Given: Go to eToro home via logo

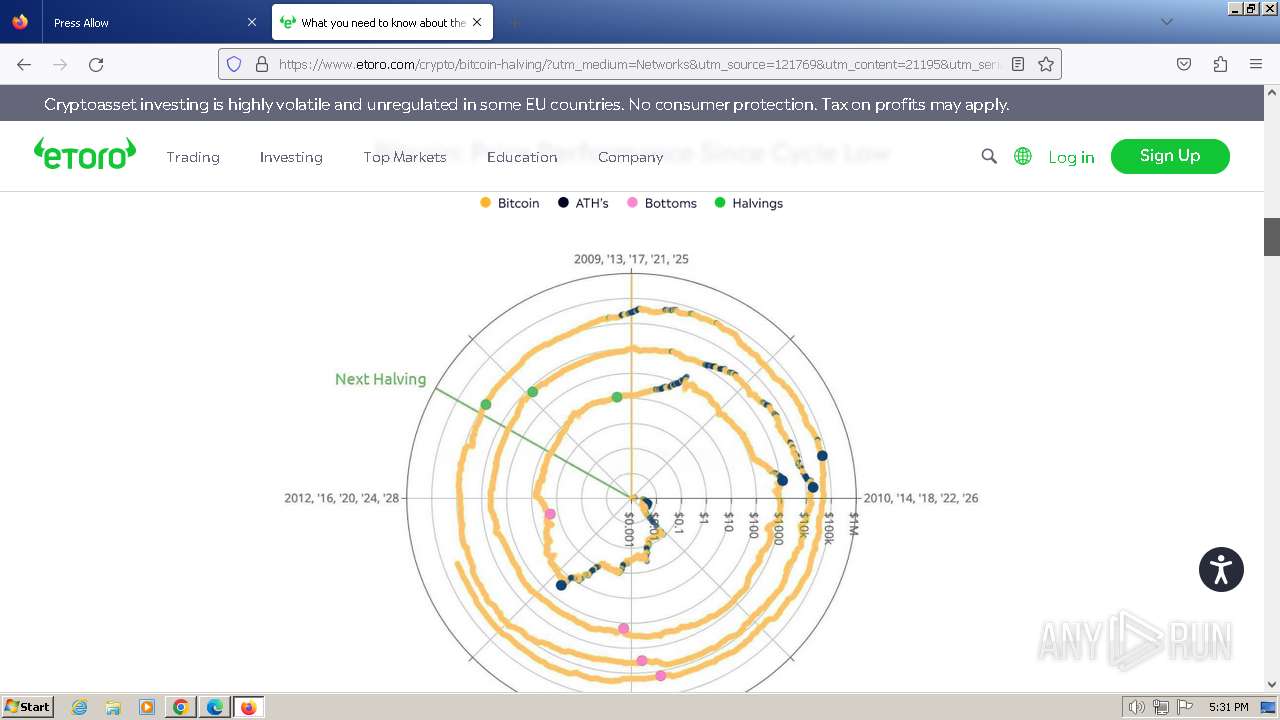Looking at the screenshot, I should (x=85, y=154).
